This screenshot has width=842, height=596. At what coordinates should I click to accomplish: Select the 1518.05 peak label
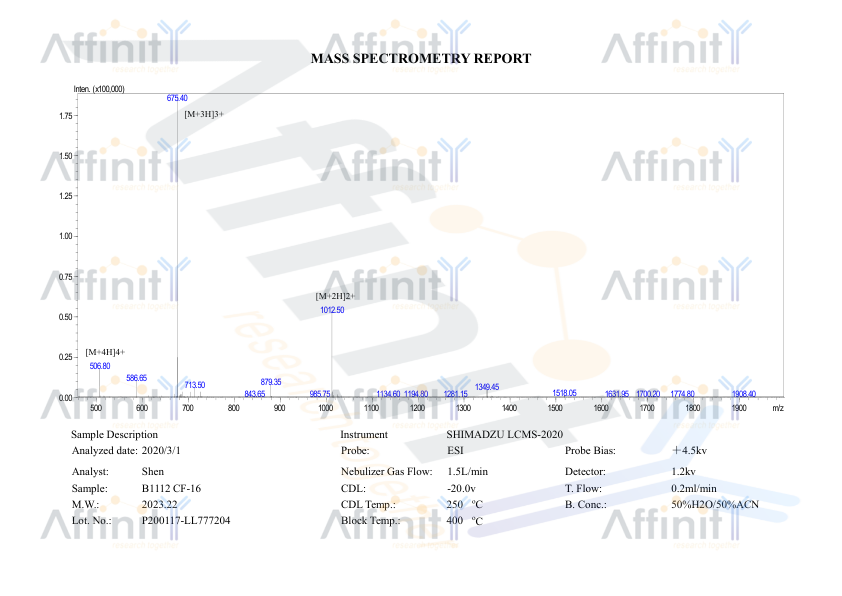coord(564,393)
